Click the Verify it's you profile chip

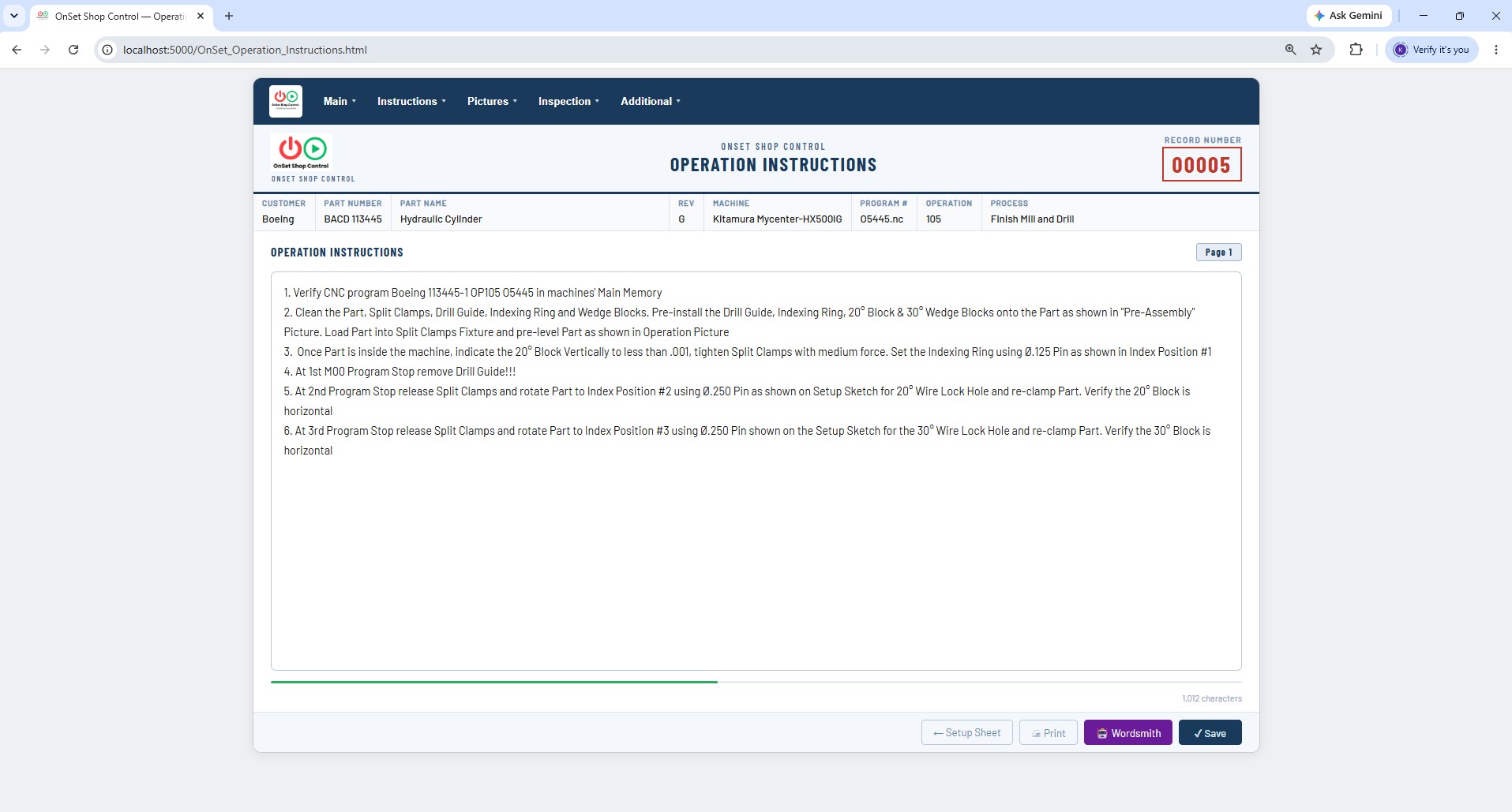(x=1431, y=50)
